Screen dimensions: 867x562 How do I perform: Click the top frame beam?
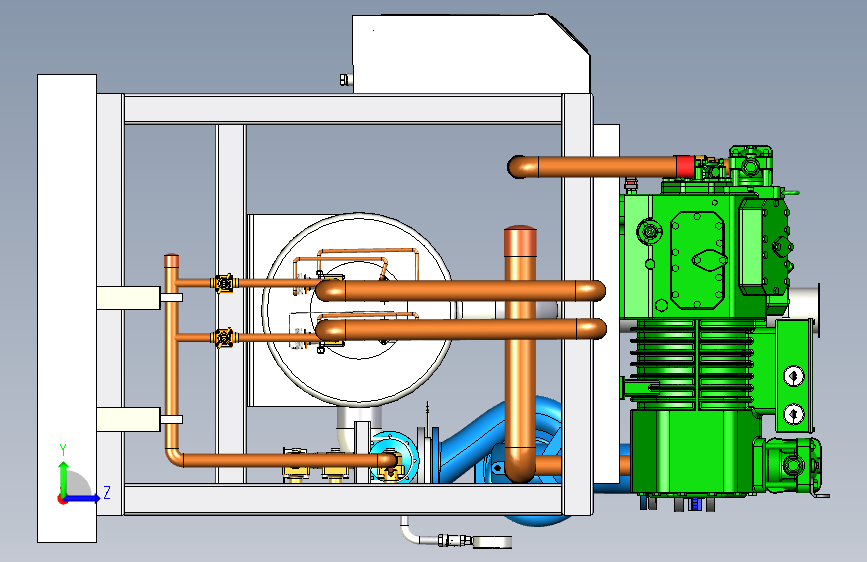pos(343,110)
